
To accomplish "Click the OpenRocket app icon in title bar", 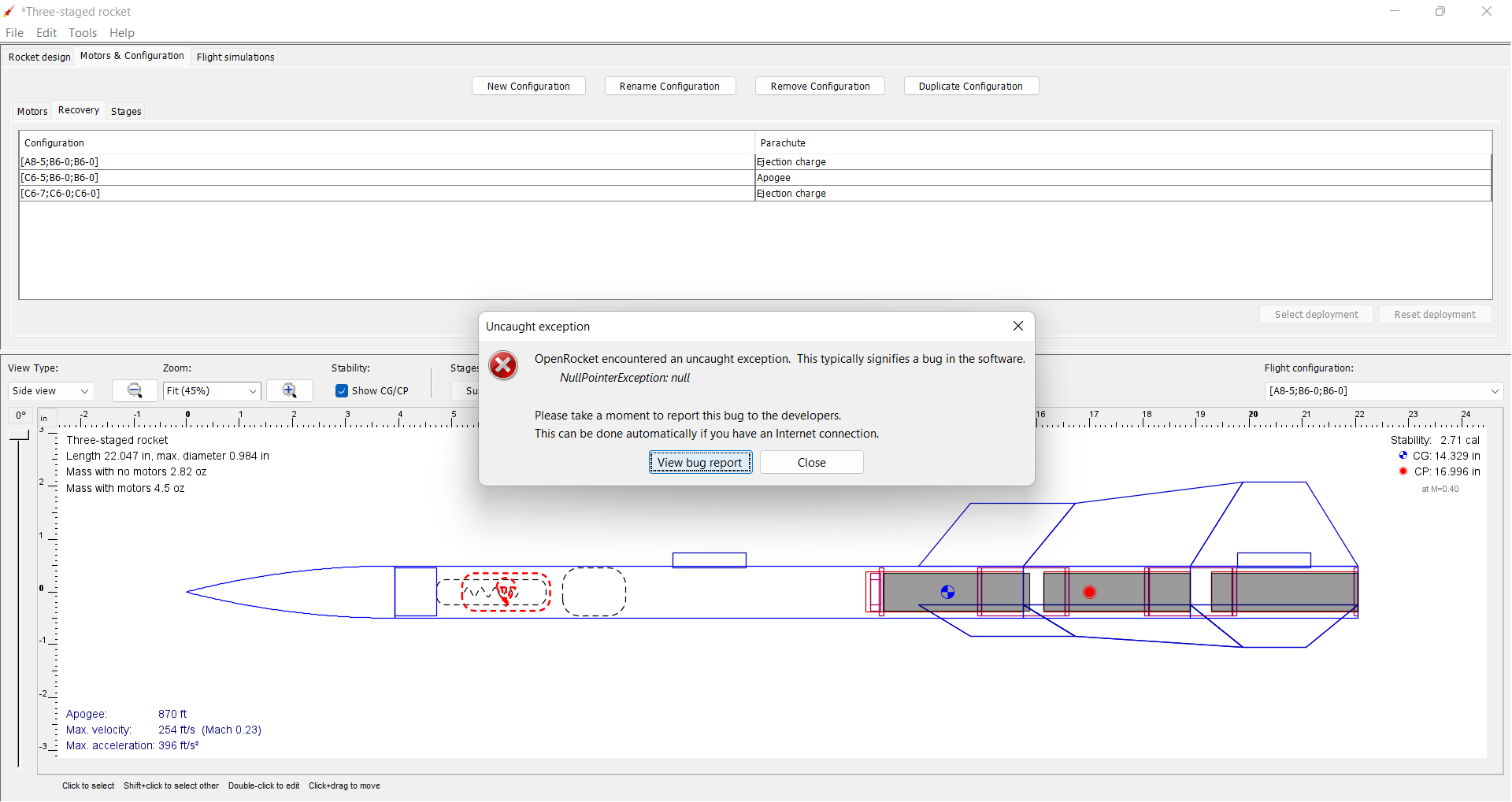I will (9, 11).
